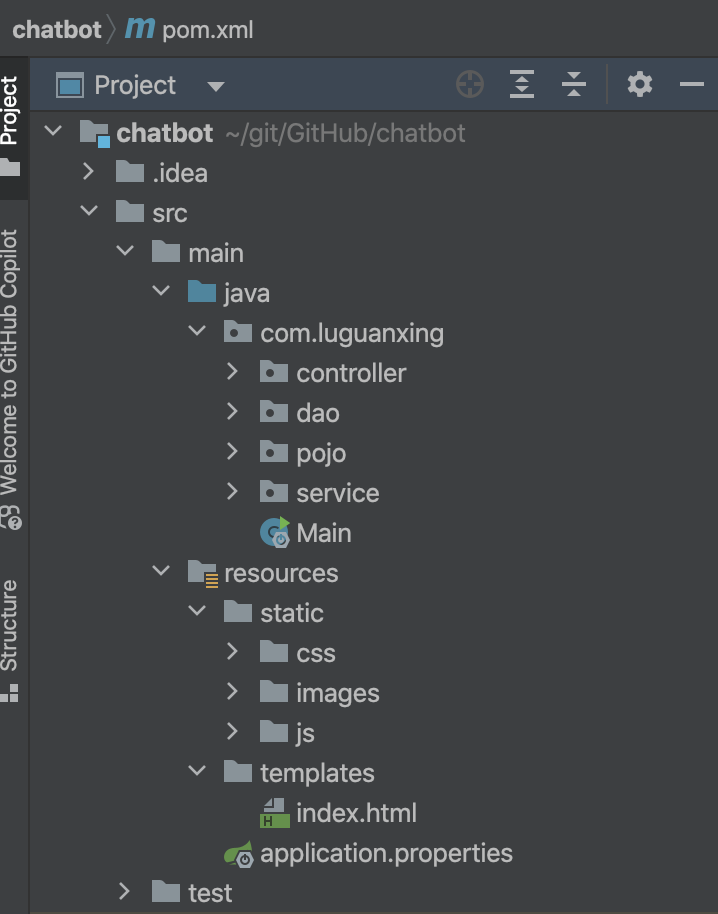
Task: Open Project panel gear settings
Action: pos(639,85)
